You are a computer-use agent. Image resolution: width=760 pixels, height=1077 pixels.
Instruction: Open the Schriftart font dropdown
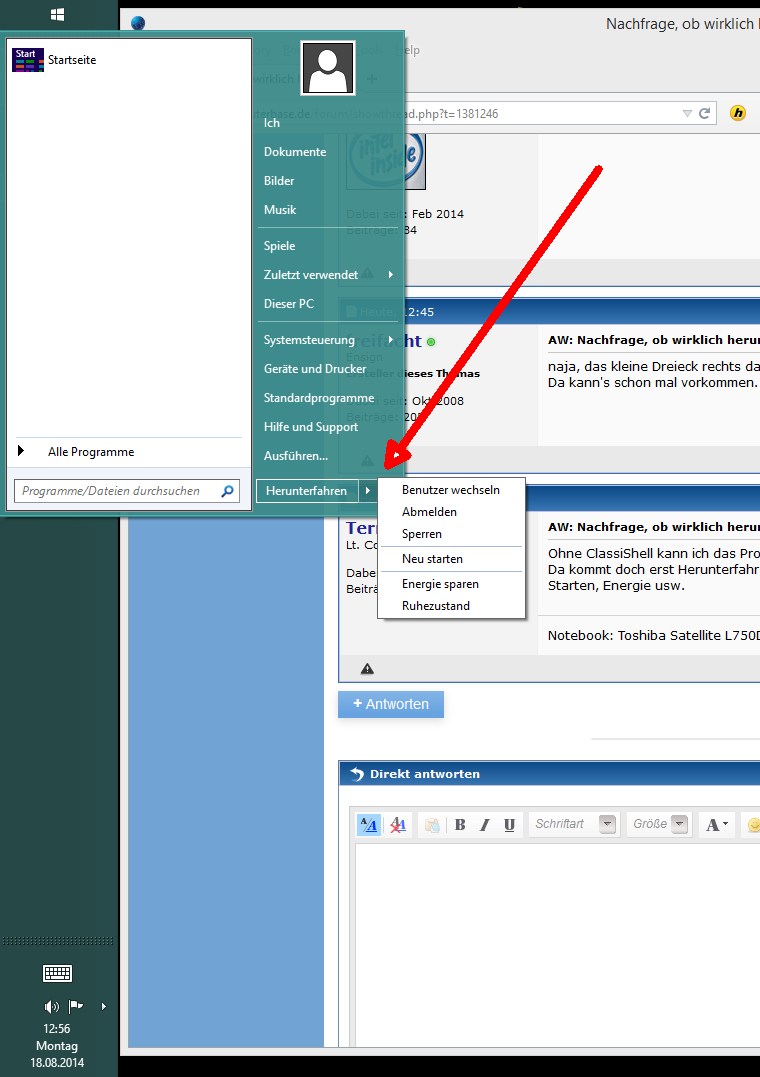pos(575,824)
